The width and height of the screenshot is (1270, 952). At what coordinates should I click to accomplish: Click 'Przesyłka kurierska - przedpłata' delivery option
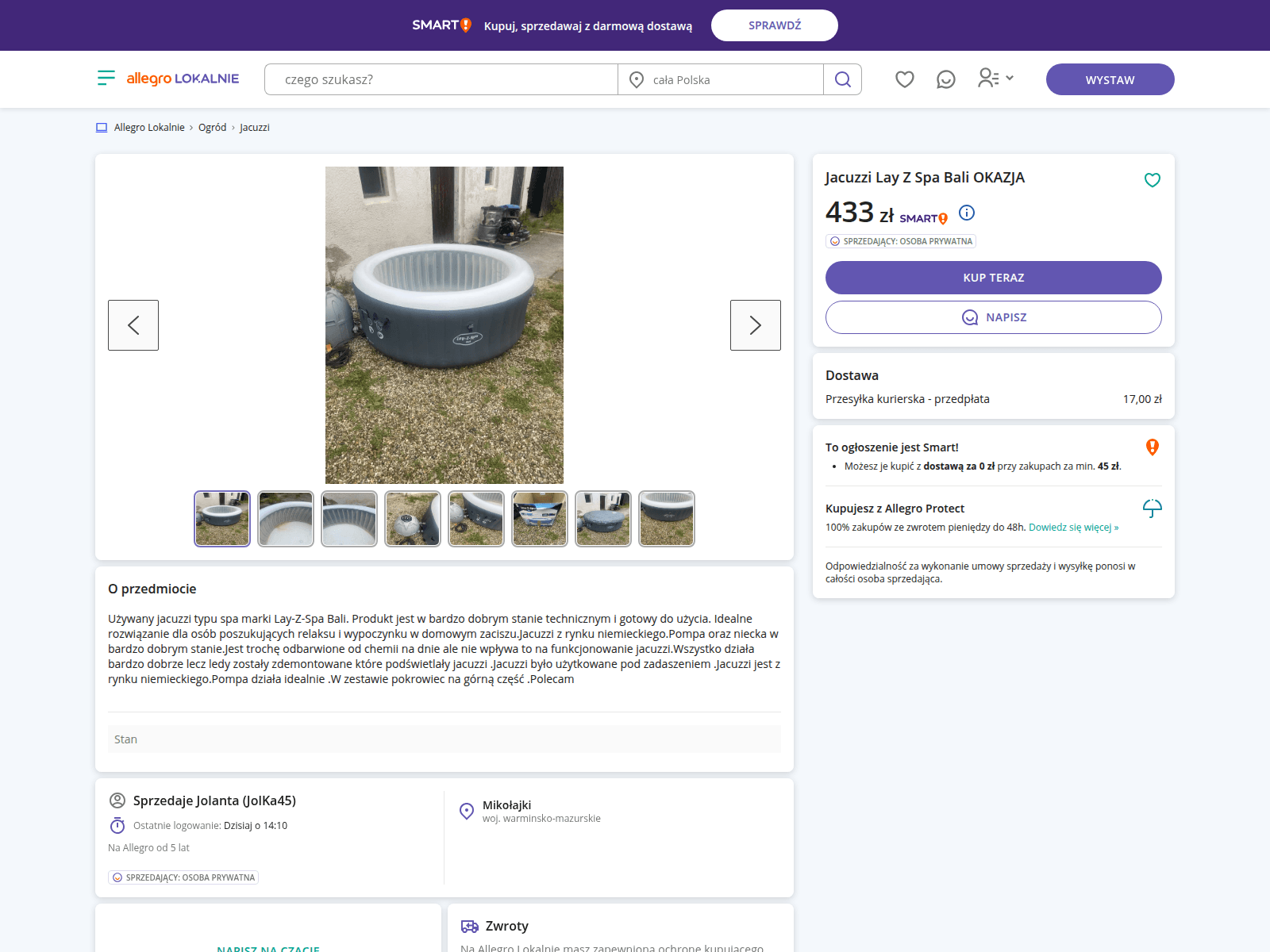tap(907, 399)
